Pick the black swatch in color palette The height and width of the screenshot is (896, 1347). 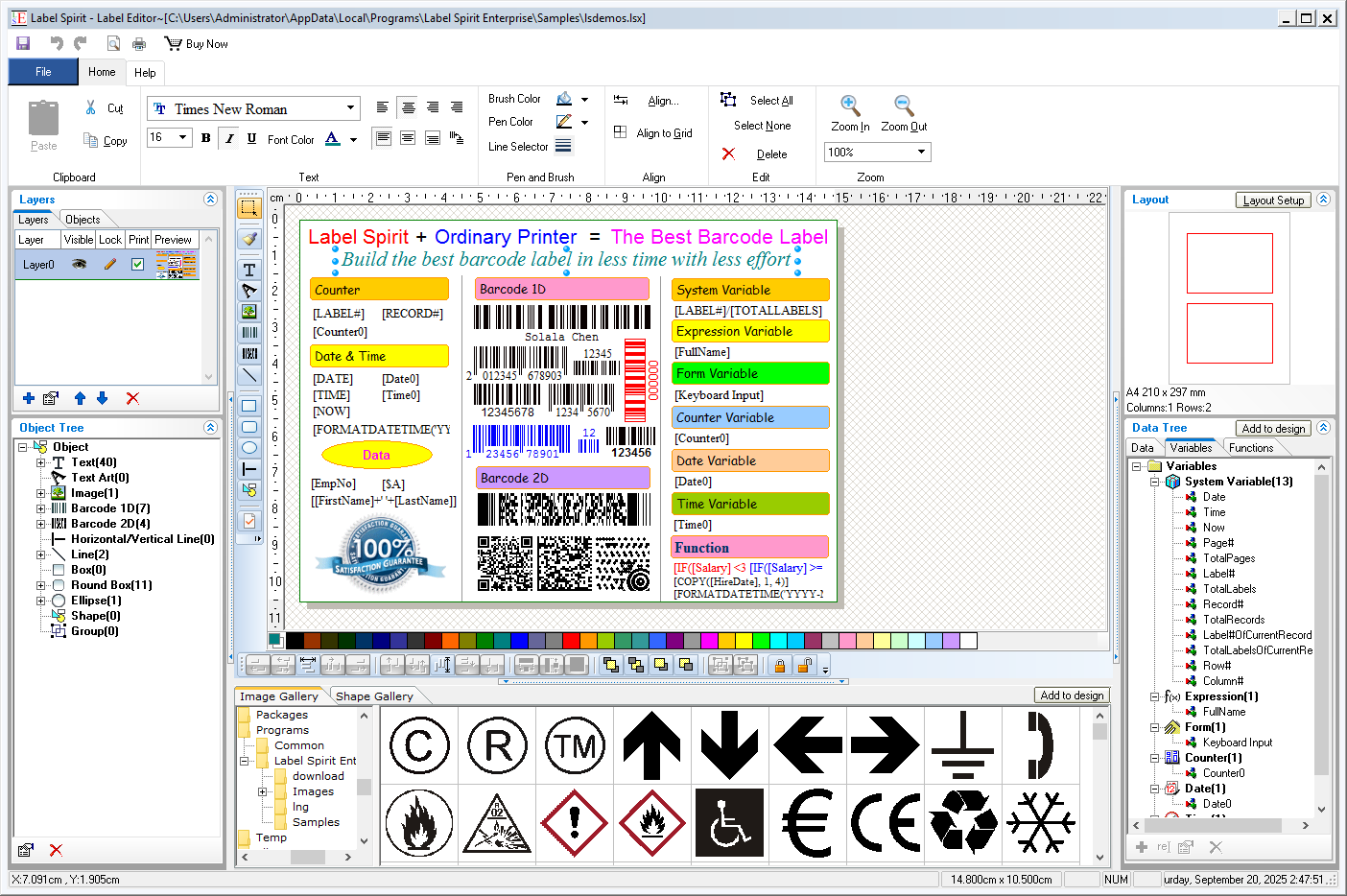(295, 641)
